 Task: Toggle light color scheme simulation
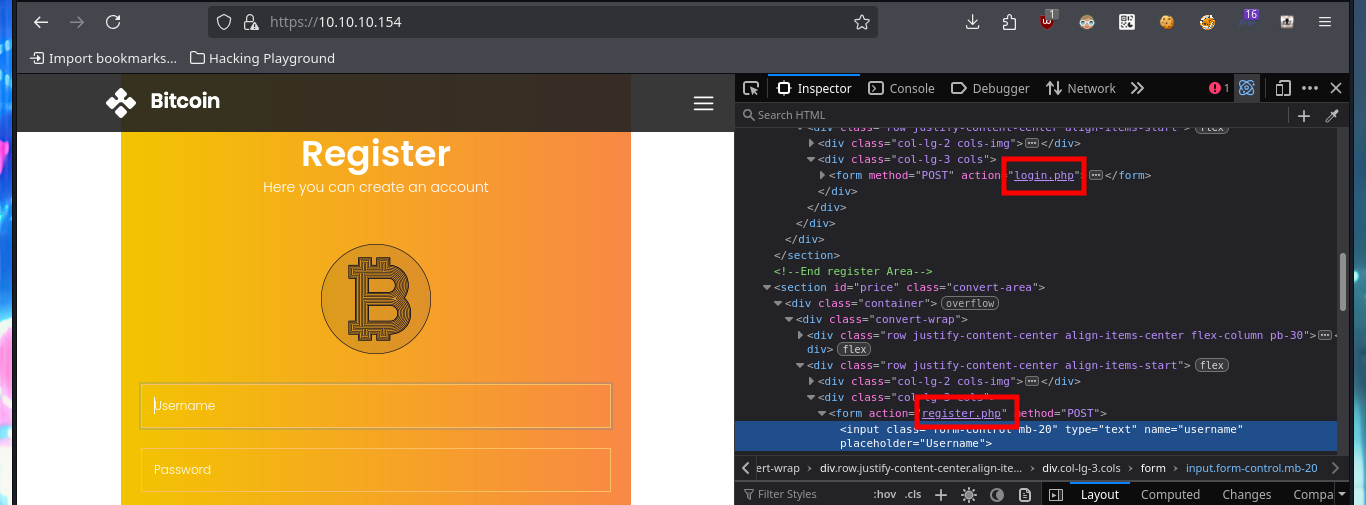968,494
